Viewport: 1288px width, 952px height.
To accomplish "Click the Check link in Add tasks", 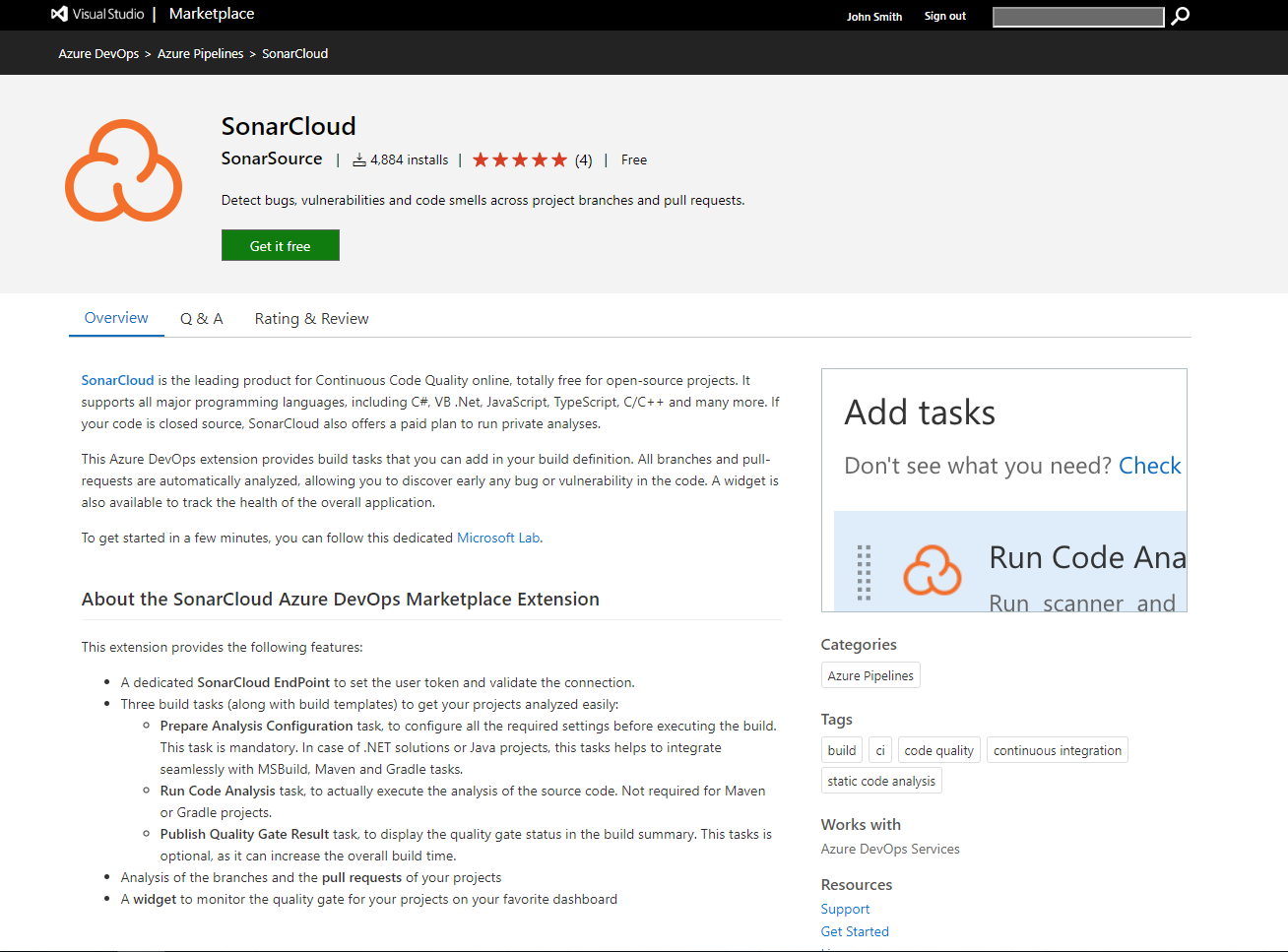I will point(1150,465).
